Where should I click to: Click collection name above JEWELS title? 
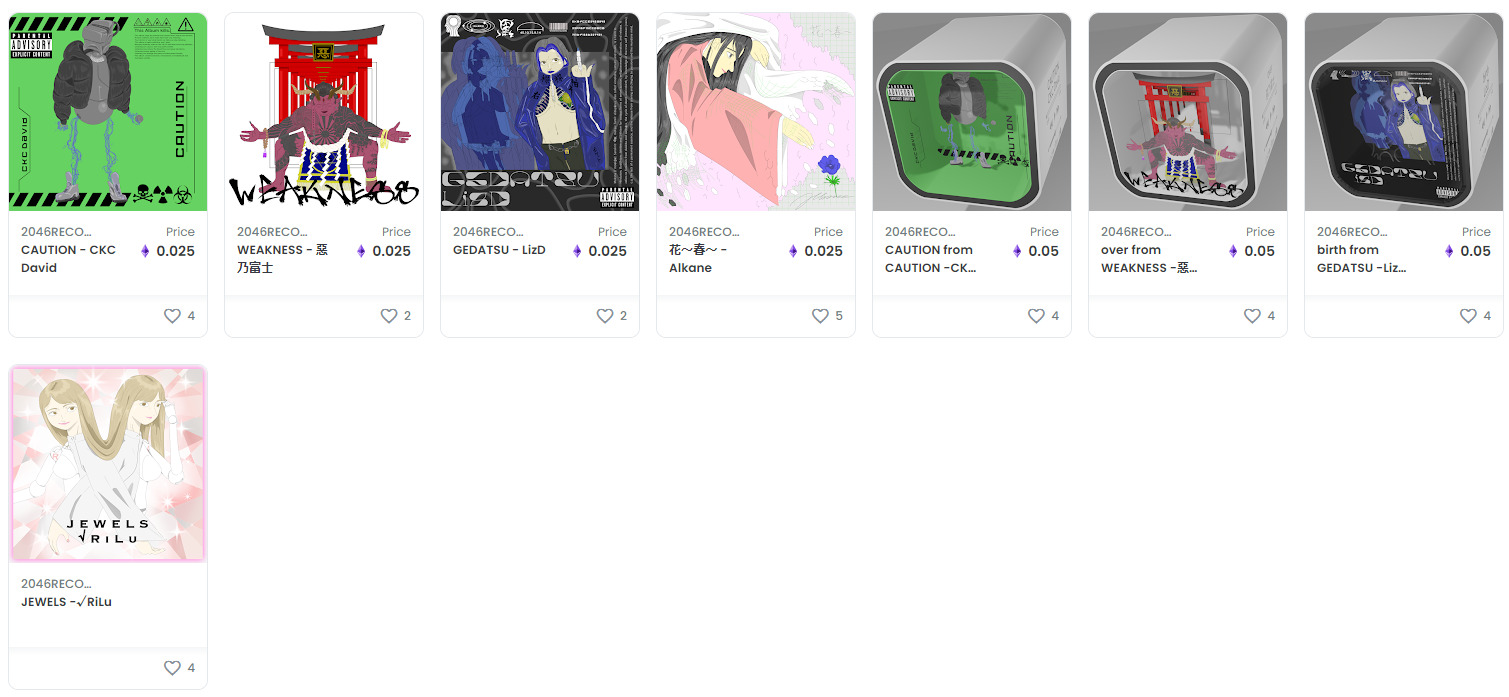(x=56, y=584)
